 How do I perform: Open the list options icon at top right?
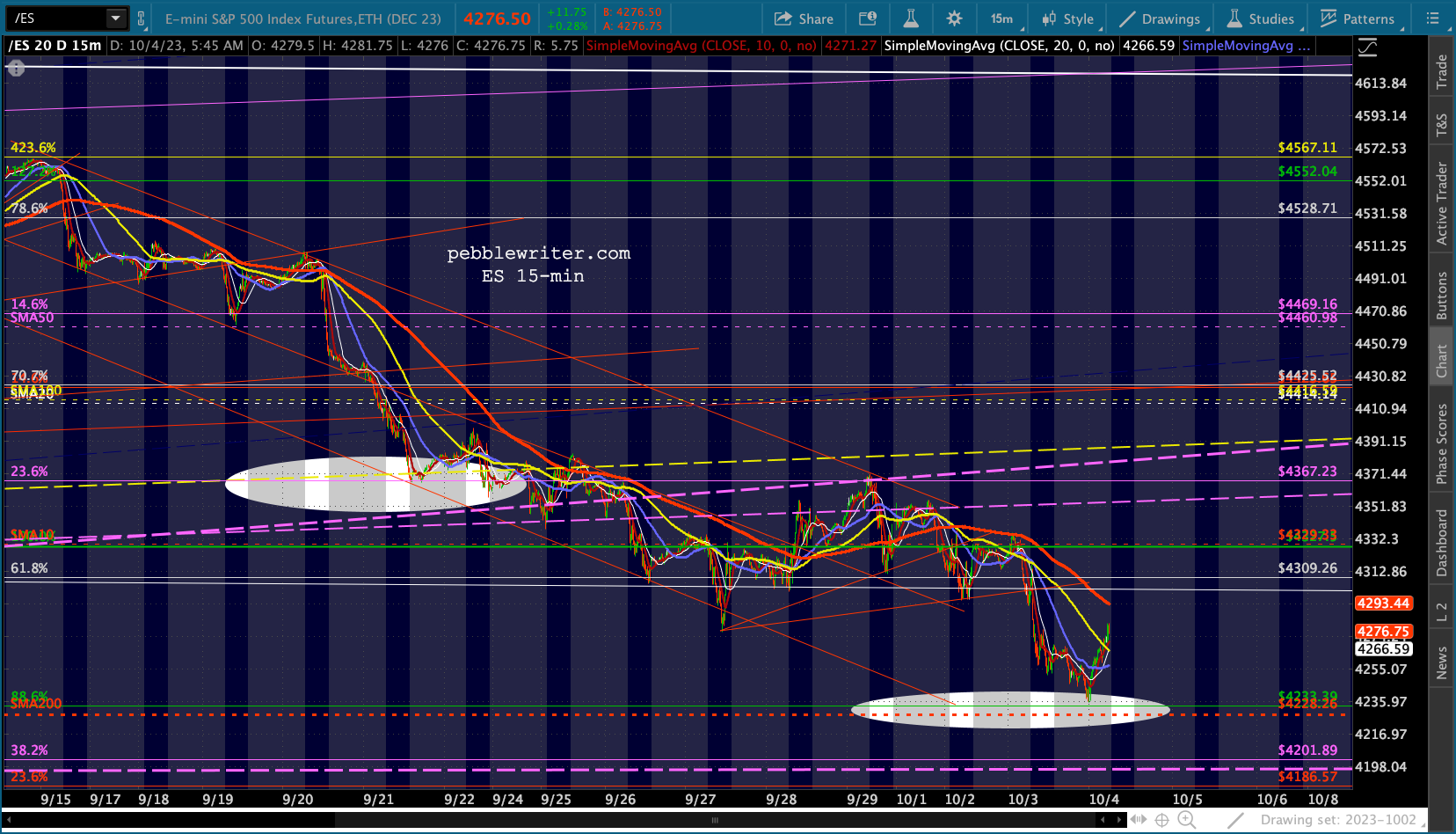click(1432, 18)
